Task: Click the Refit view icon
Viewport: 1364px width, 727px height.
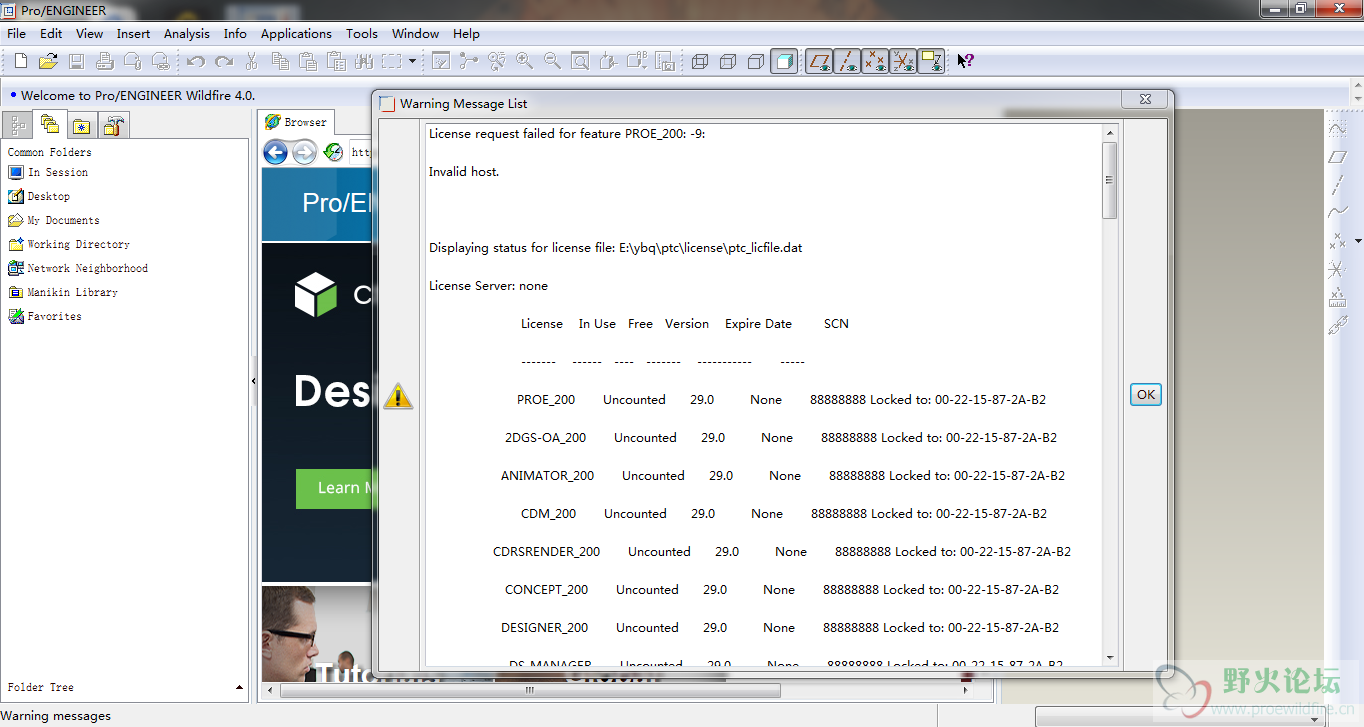Action: tap(580, 61)
